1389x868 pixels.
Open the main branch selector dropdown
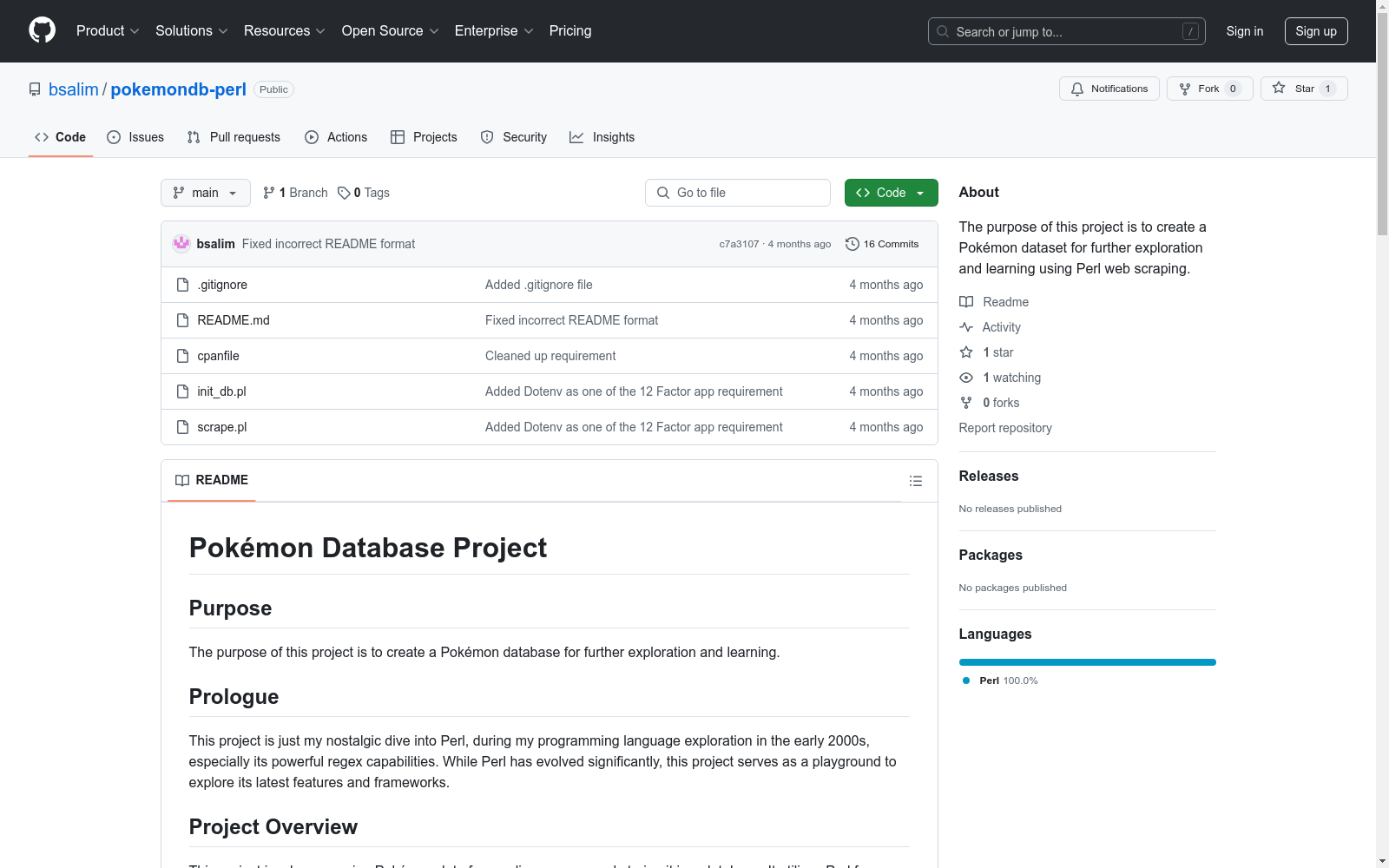click(206, 193)
